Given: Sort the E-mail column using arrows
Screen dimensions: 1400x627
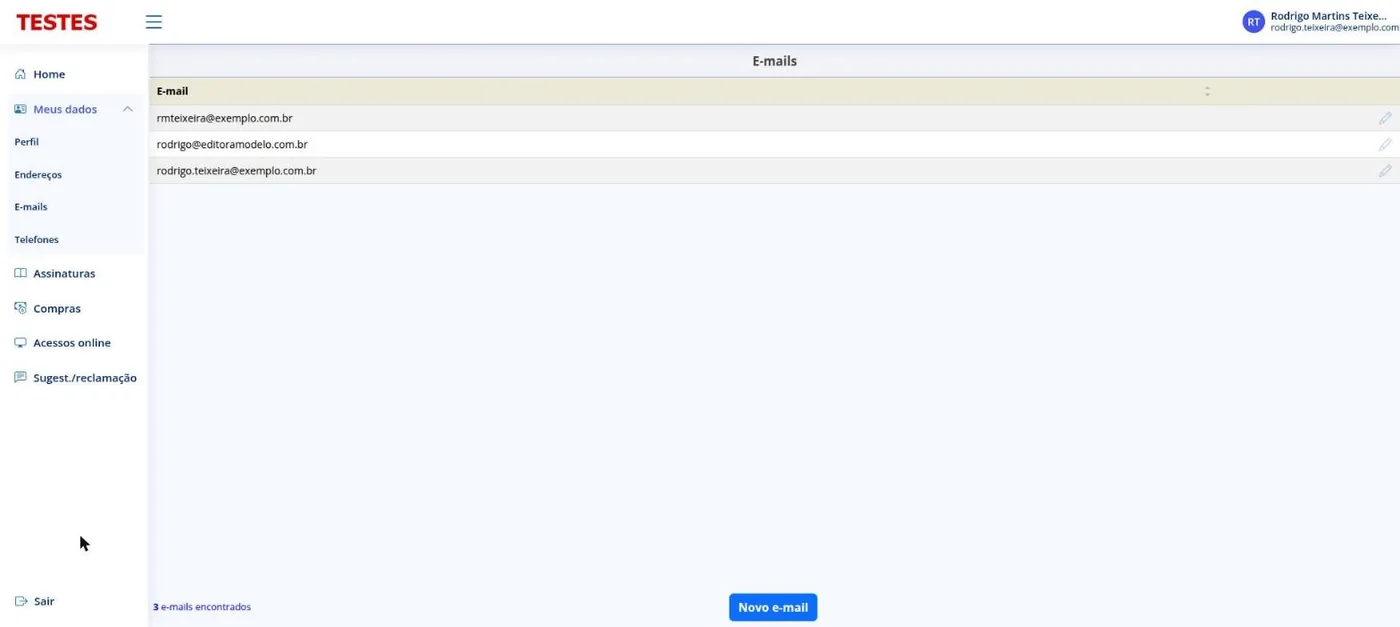Looking at the screenshot, I should pyautogui.click(x=1207, y=91).
